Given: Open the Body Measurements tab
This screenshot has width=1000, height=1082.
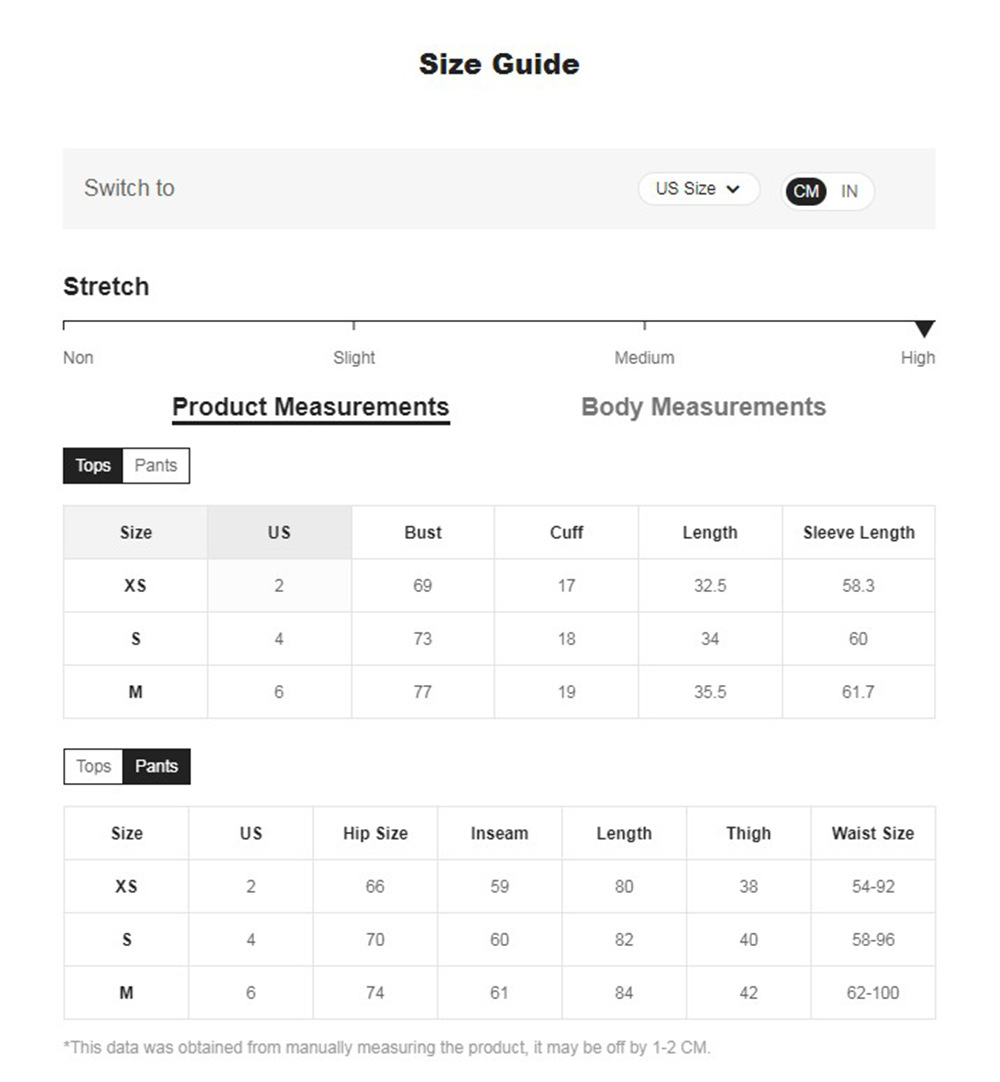Looking at the screenshot, I should click(x=703, y=407).
